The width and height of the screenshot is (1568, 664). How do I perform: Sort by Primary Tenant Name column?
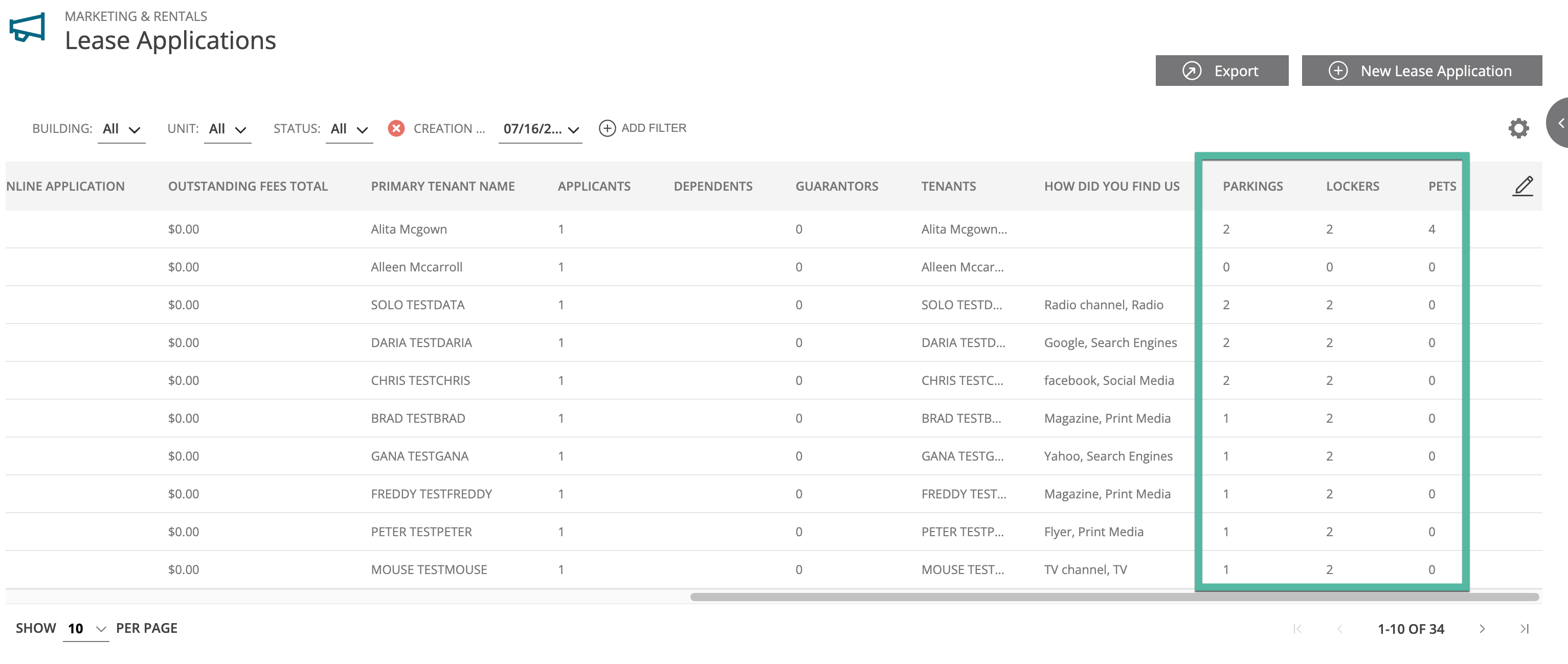click(x=442, y=186)
